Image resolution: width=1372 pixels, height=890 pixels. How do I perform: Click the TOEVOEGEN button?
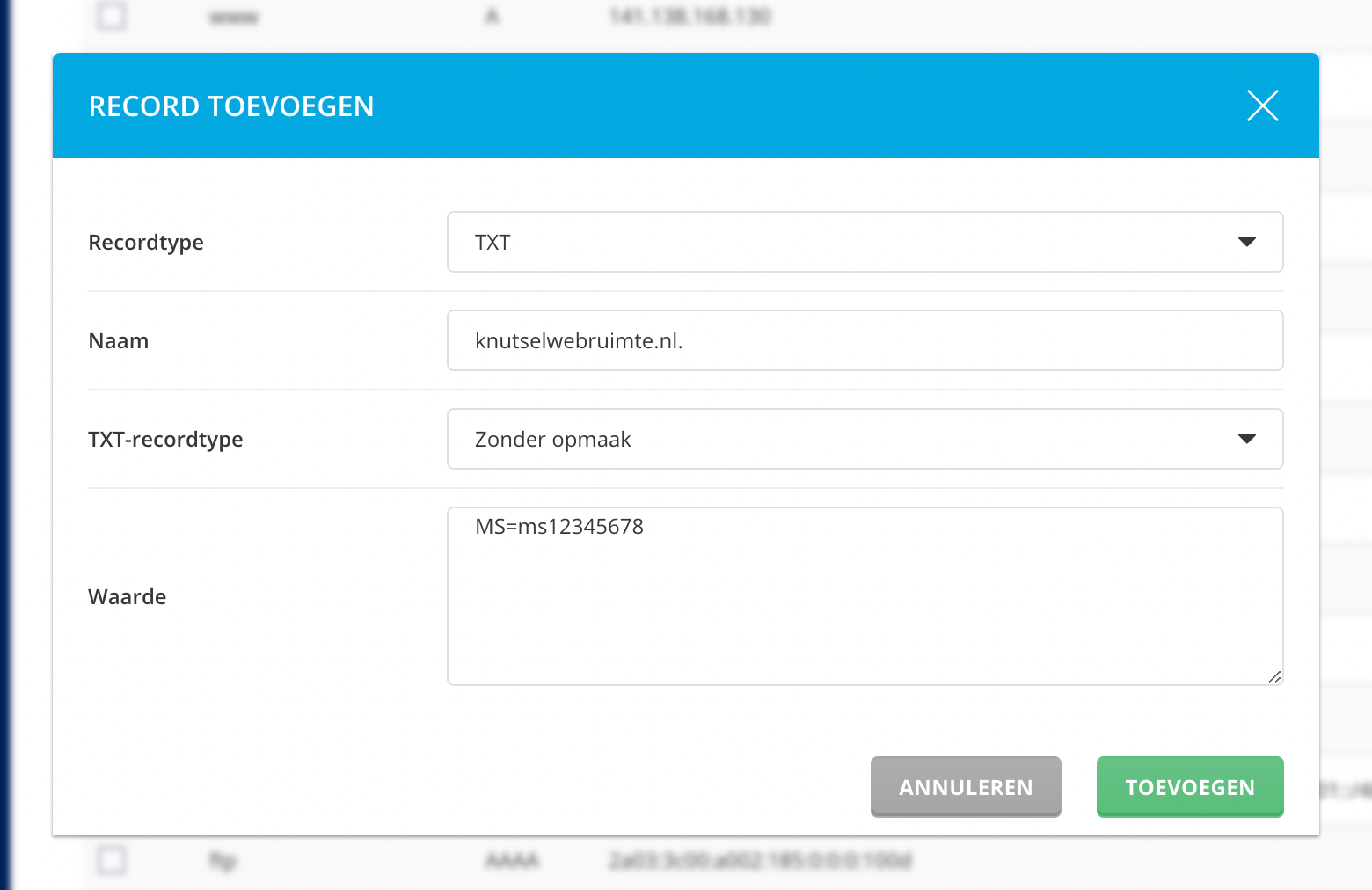click(x=1190, y=787)
